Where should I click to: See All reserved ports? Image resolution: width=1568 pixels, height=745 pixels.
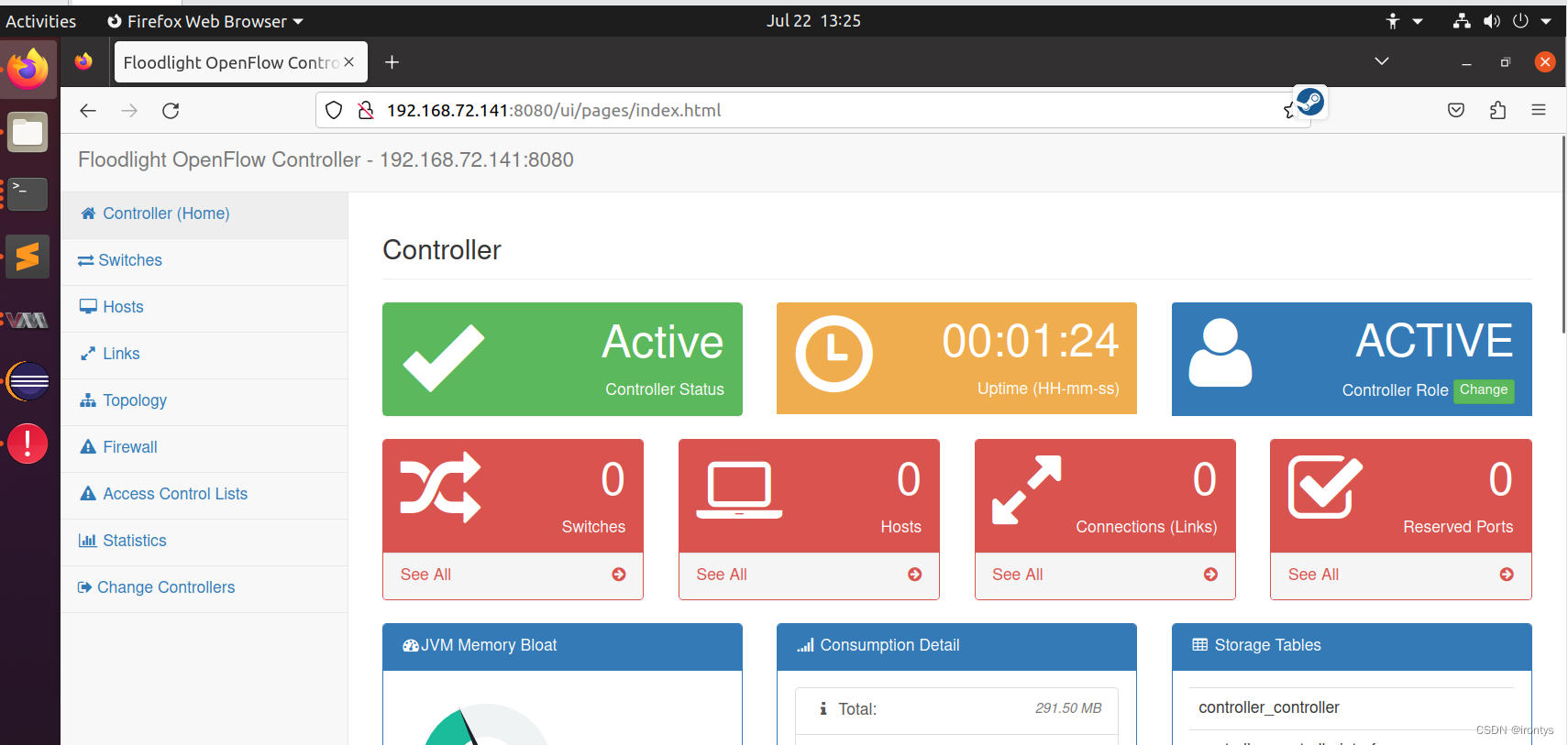[1313, 575]
